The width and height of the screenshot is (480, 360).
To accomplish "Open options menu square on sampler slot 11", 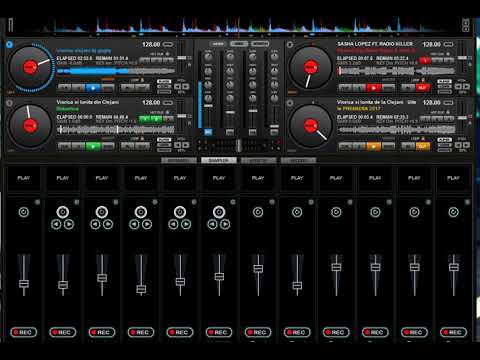I will pos(428,202).
